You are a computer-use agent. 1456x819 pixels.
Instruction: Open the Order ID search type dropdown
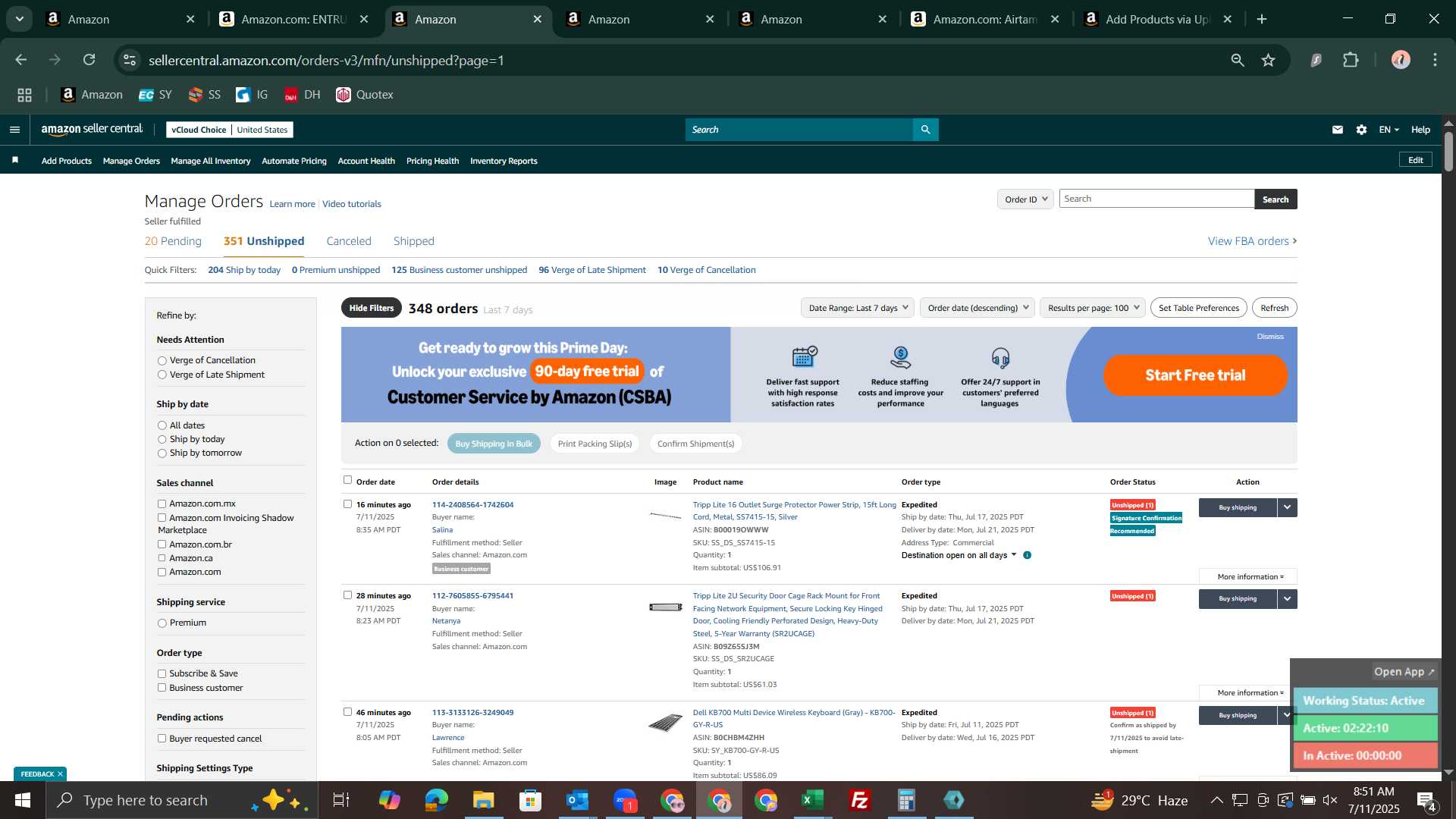[1025, 199]
